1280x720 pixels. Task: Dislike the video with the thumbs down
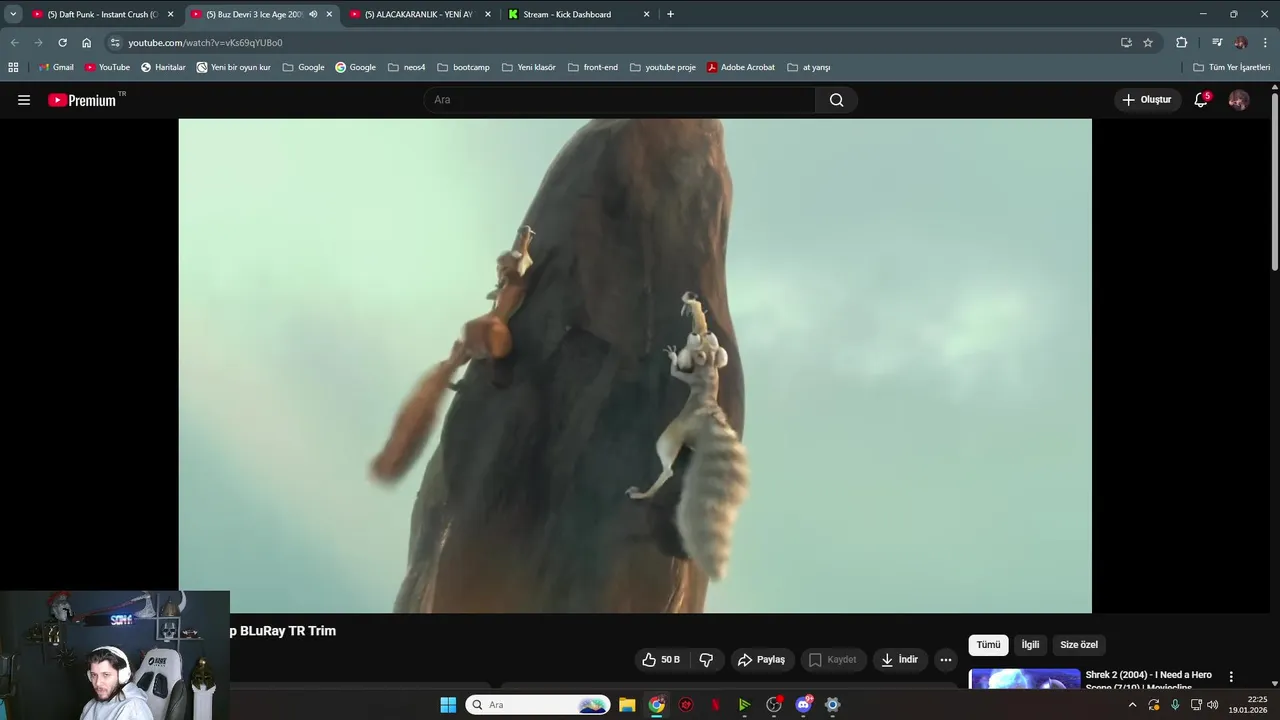[x=706, y=660]
